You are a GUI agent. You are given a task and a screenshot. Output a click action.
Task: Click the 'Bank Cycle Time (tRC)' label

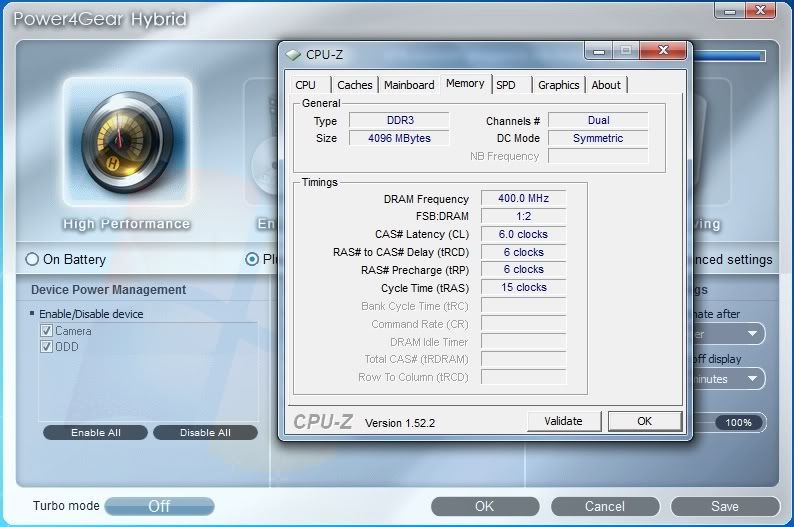coord(415,306)
